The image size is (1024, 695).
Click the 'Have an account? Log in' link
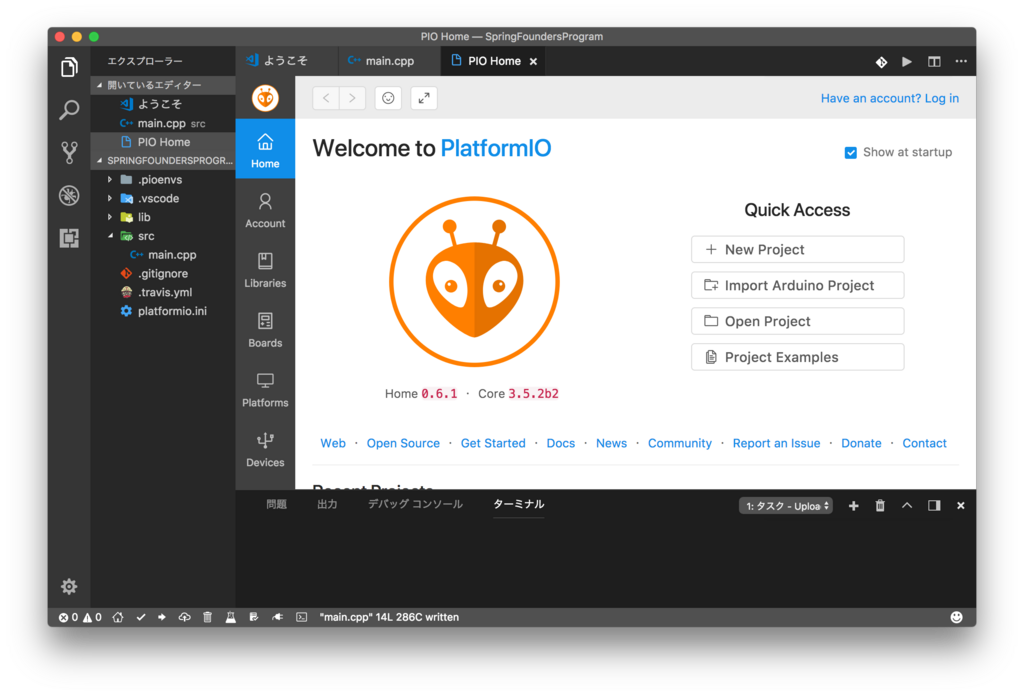(889, 98)
